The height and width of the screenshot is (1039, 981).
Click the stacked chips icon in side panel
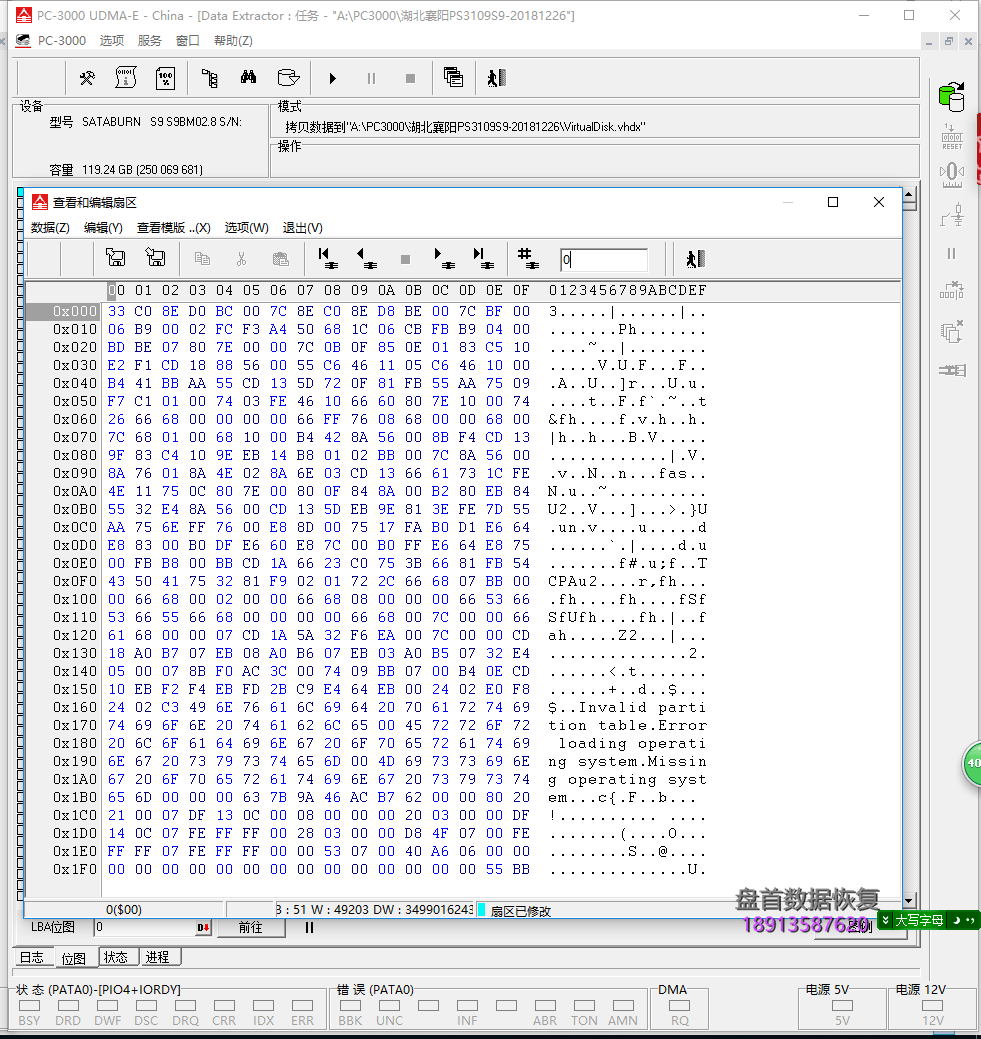[952, 331]
